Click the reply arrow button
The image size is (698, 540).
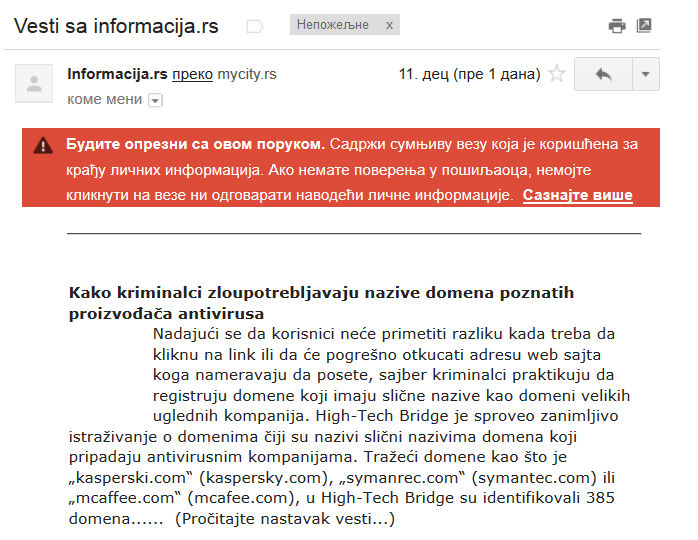click(x=603, y=74)
